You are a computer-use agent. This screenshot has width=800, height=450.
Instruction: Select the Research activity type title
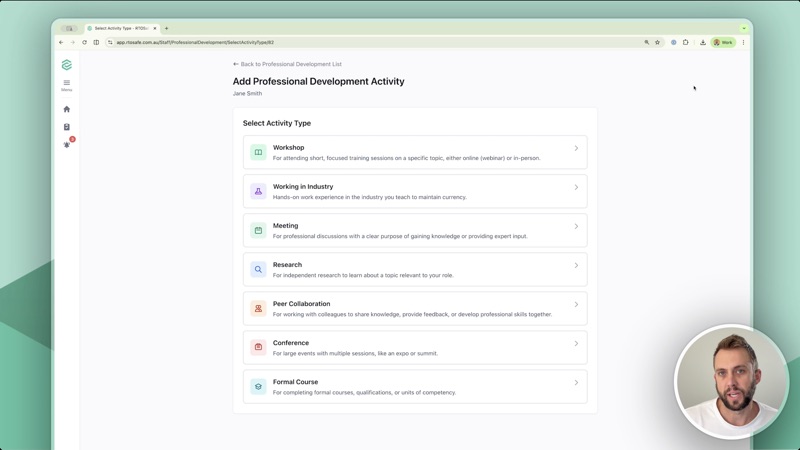(x=287, y=265)
